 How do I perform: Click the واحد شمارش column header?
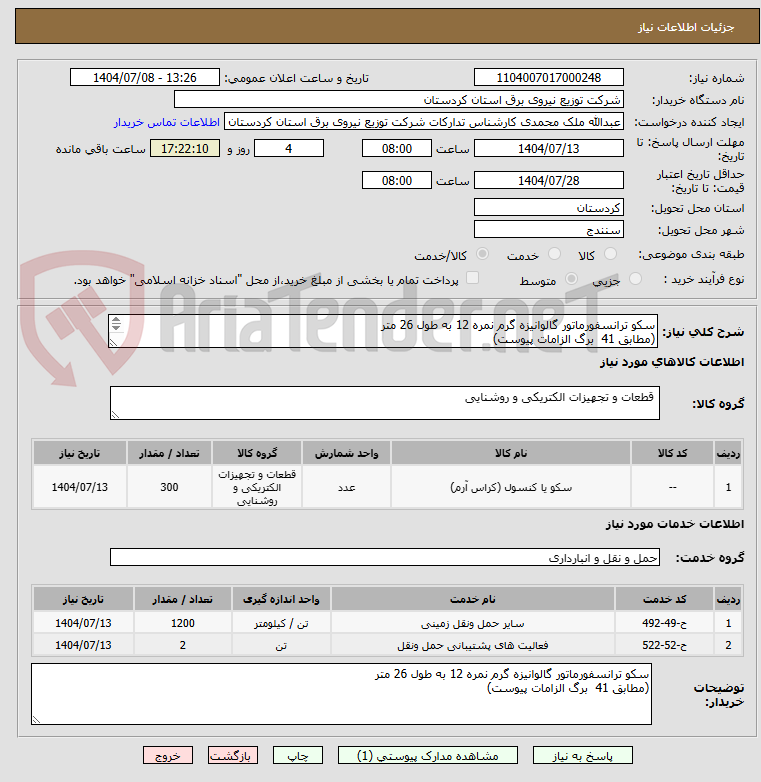coord(346,453)
